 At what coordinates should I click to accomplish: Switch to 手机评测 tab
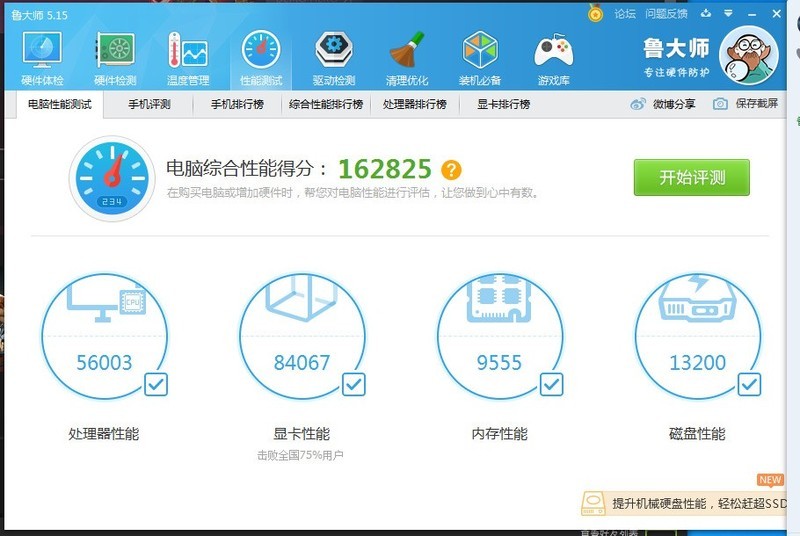[x=149, y=105]
